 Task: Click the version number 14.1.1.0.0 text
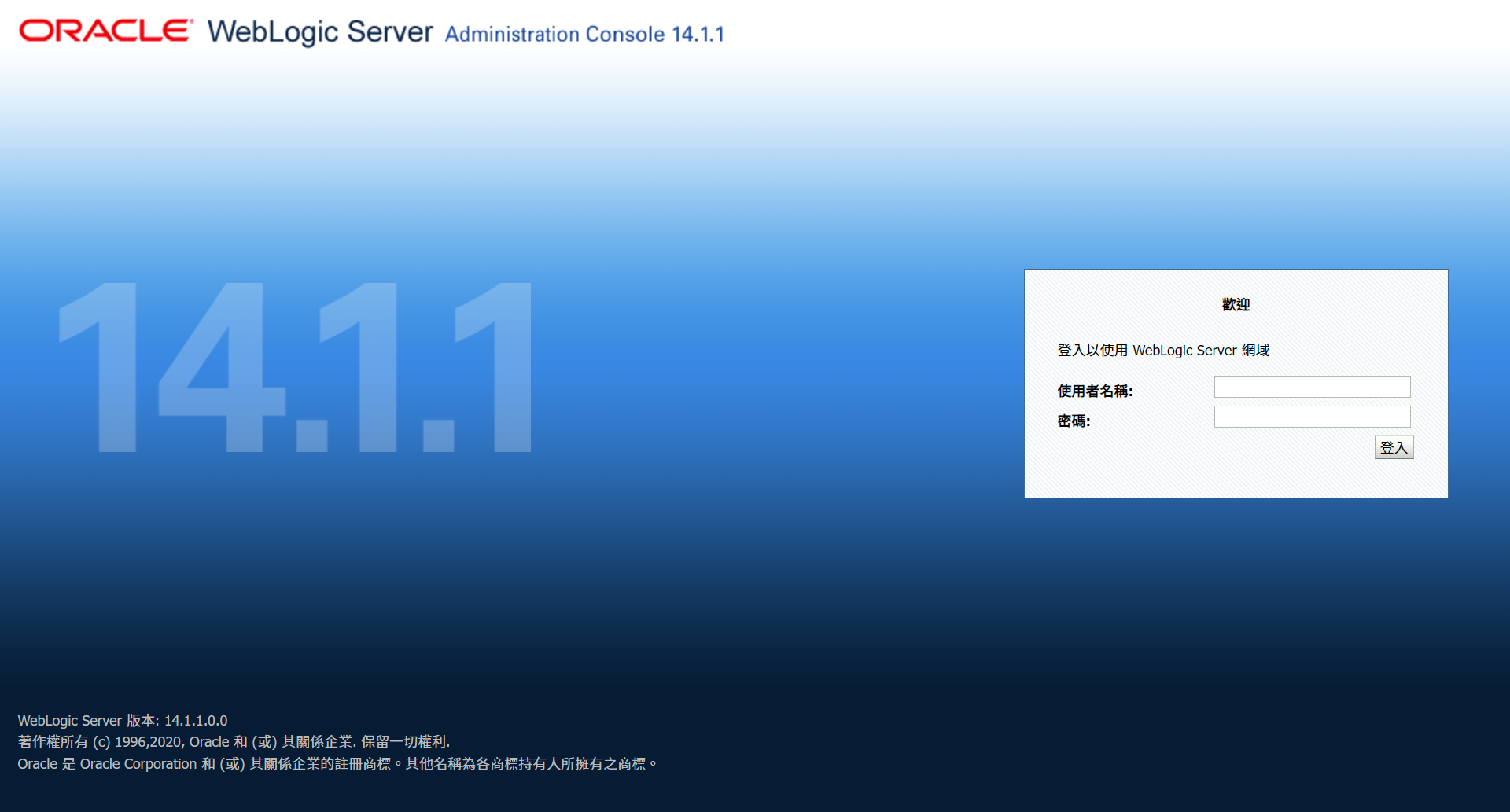tap(195, 719)
